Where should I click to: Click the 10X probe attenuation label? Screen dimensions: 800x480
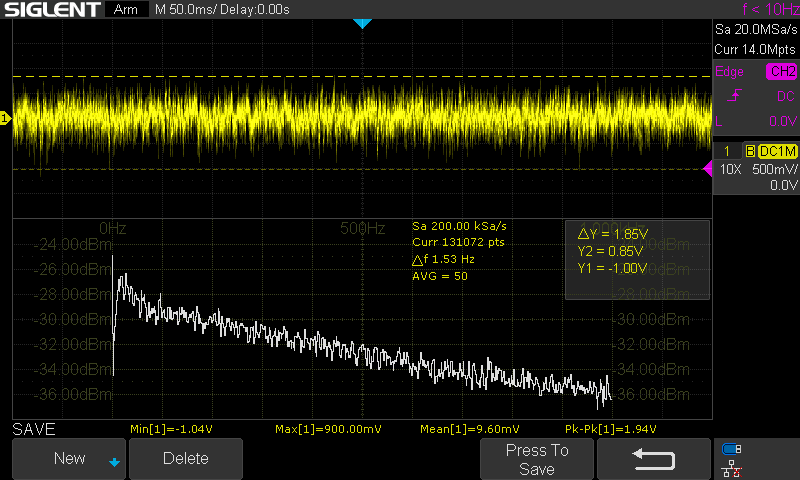pos(730,169)
